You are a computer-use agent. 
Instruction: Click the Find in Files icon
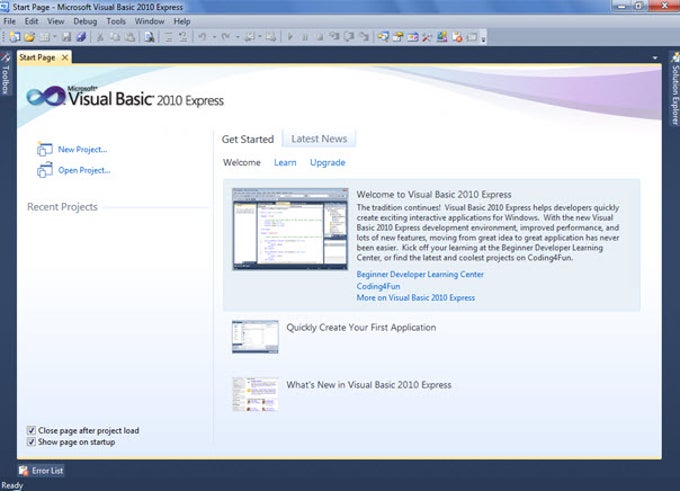click(150, 37)
